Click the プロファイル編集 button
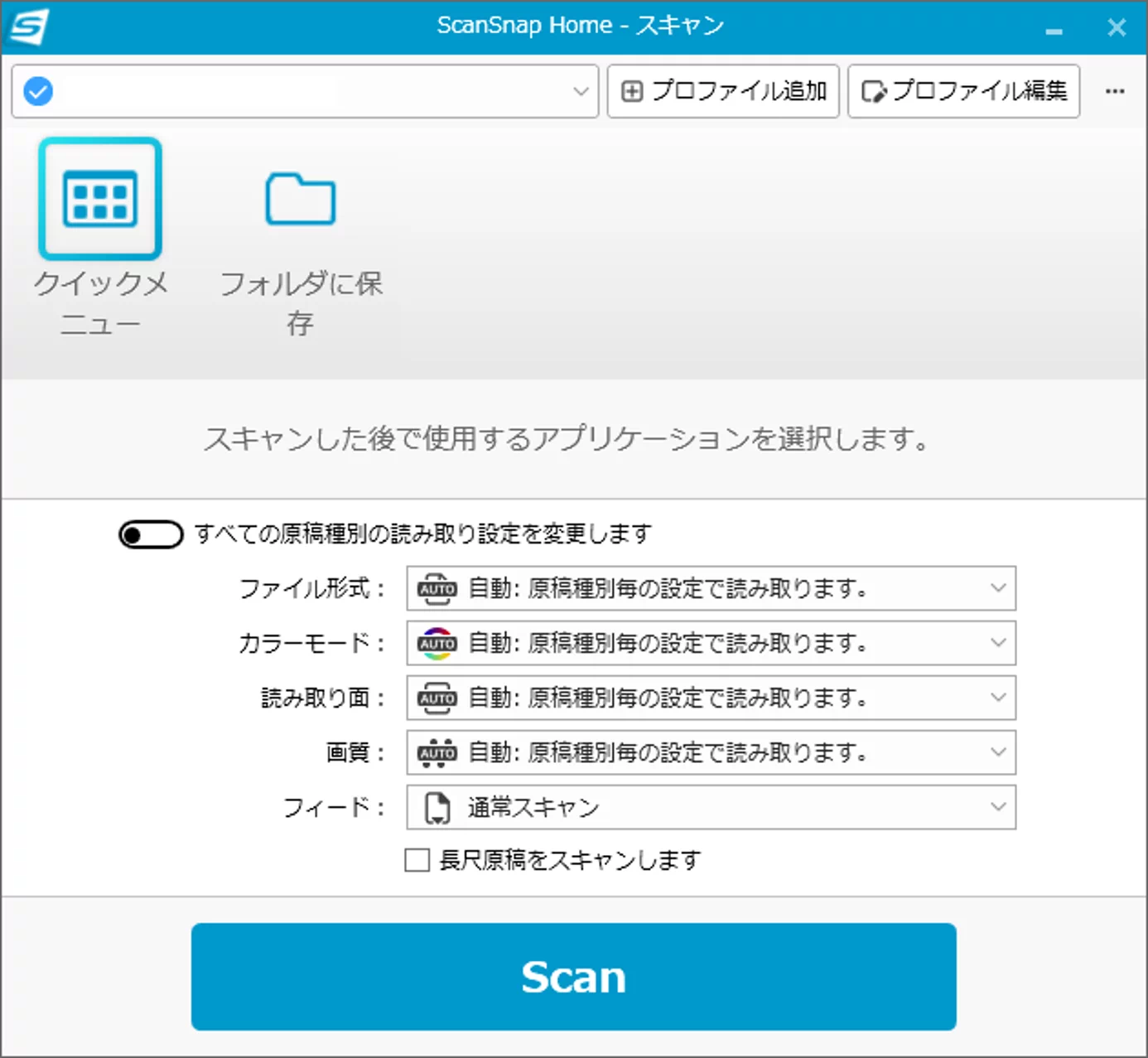The height and width of the screenshot is (1058, 1148). [x=963, y=91]
